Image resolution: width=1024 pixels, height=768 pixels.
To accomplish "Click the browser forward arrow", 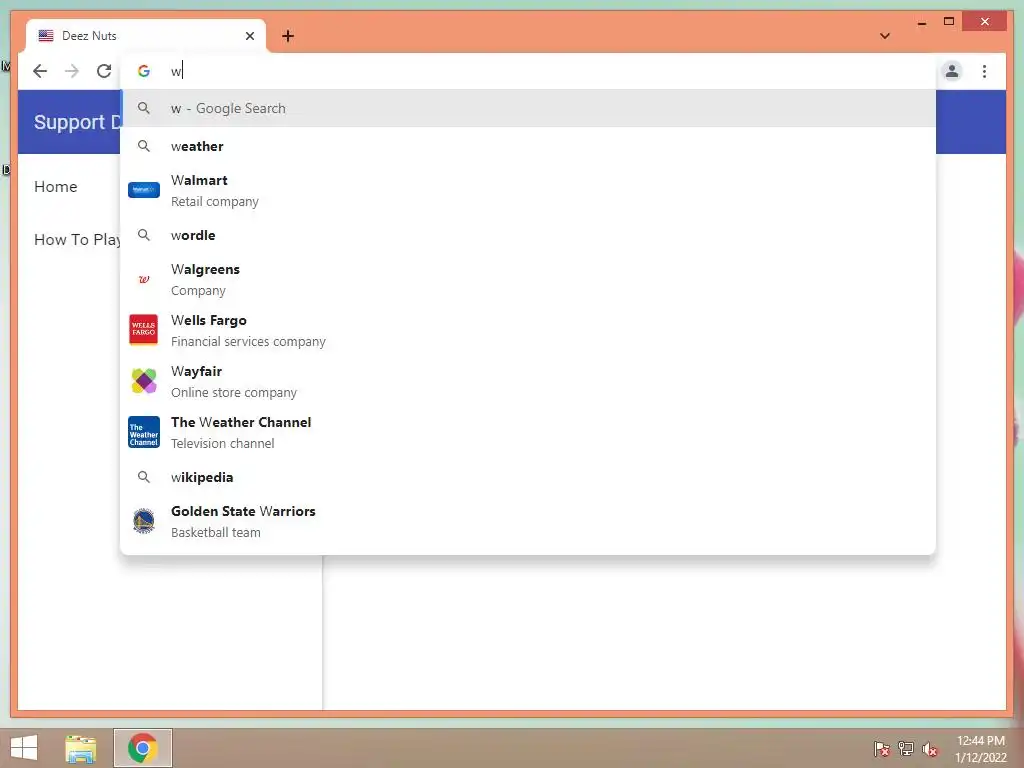I will (x=72, y=71).
